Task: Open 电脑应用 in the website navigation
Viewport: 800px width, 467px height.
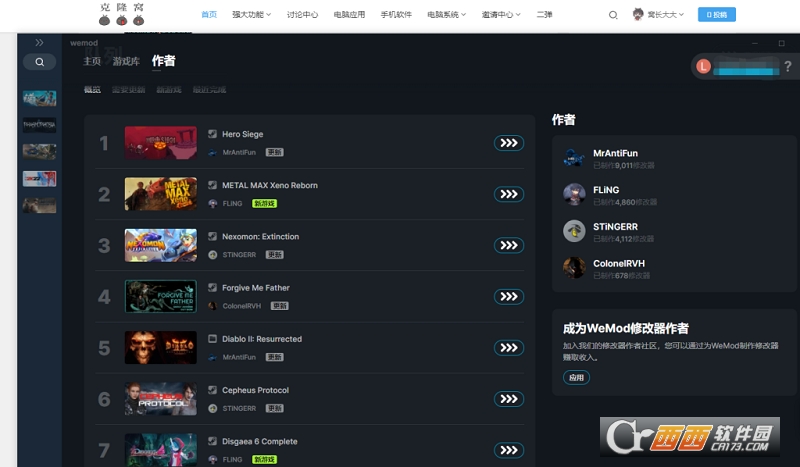Action: pyautogui.click(x=349, y=14)
